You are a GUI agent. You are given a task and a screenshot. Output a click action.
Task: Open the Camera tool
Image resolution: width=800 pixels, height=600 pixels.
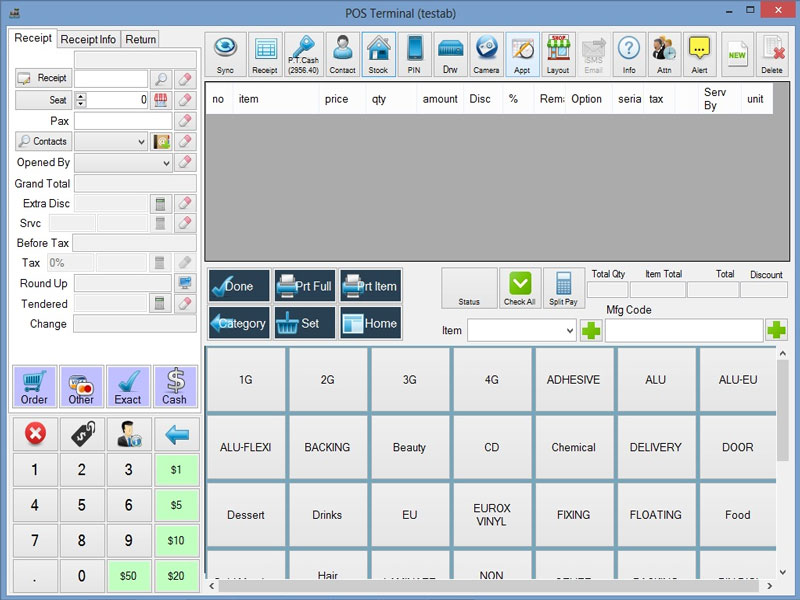486,54
